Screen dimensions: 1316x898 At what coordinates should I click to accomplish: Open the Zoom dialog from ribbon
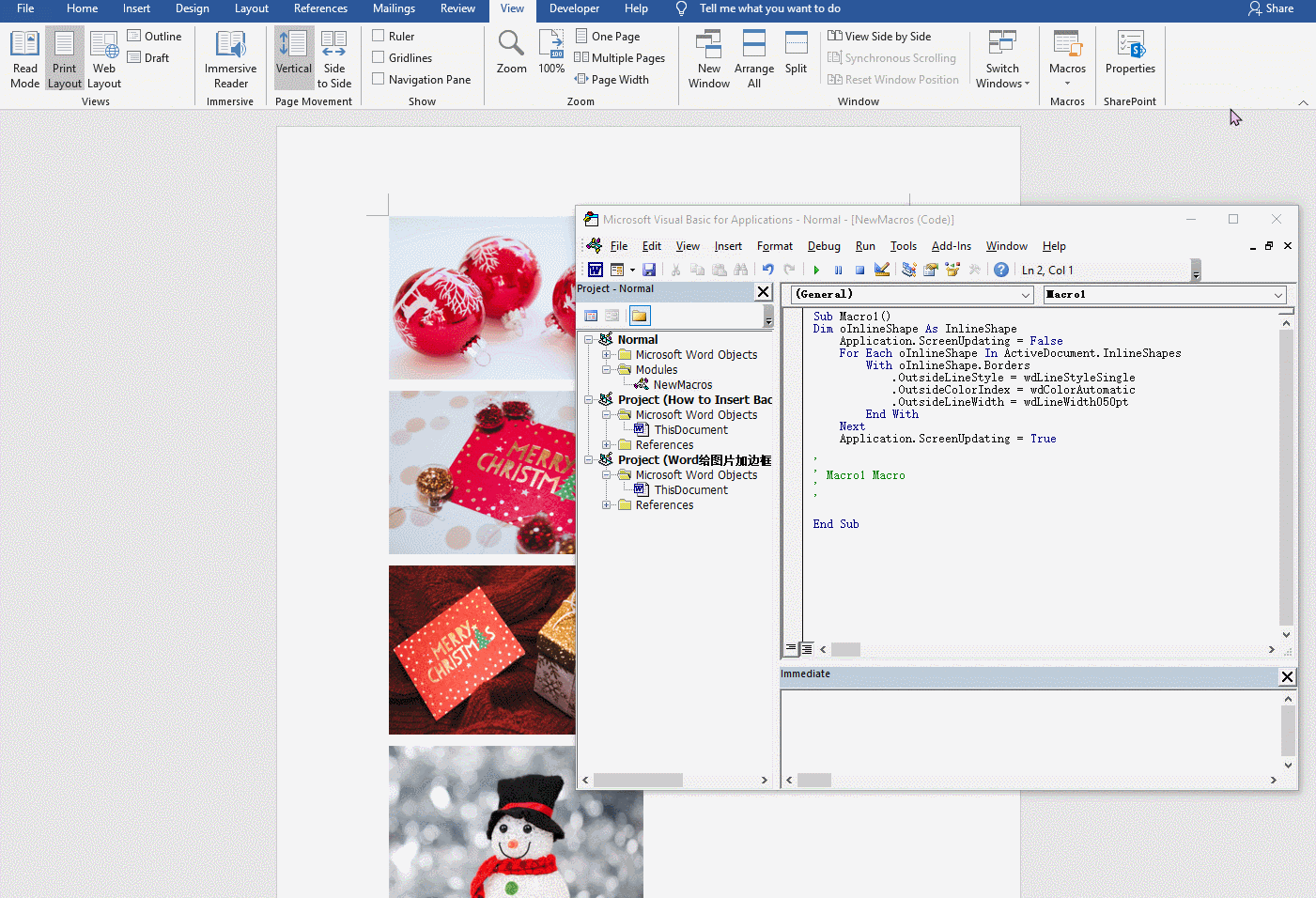click(x=512, y=53)
